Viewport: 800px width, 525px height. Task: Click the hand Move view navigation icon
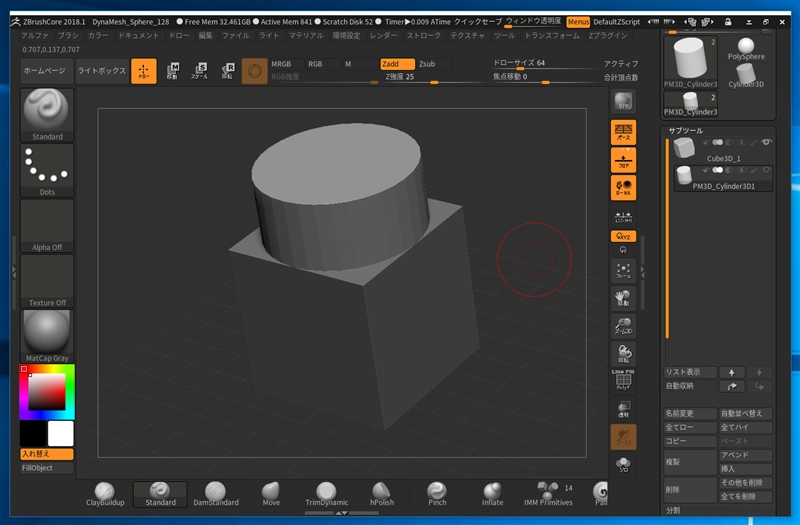[x=623, y=298]
